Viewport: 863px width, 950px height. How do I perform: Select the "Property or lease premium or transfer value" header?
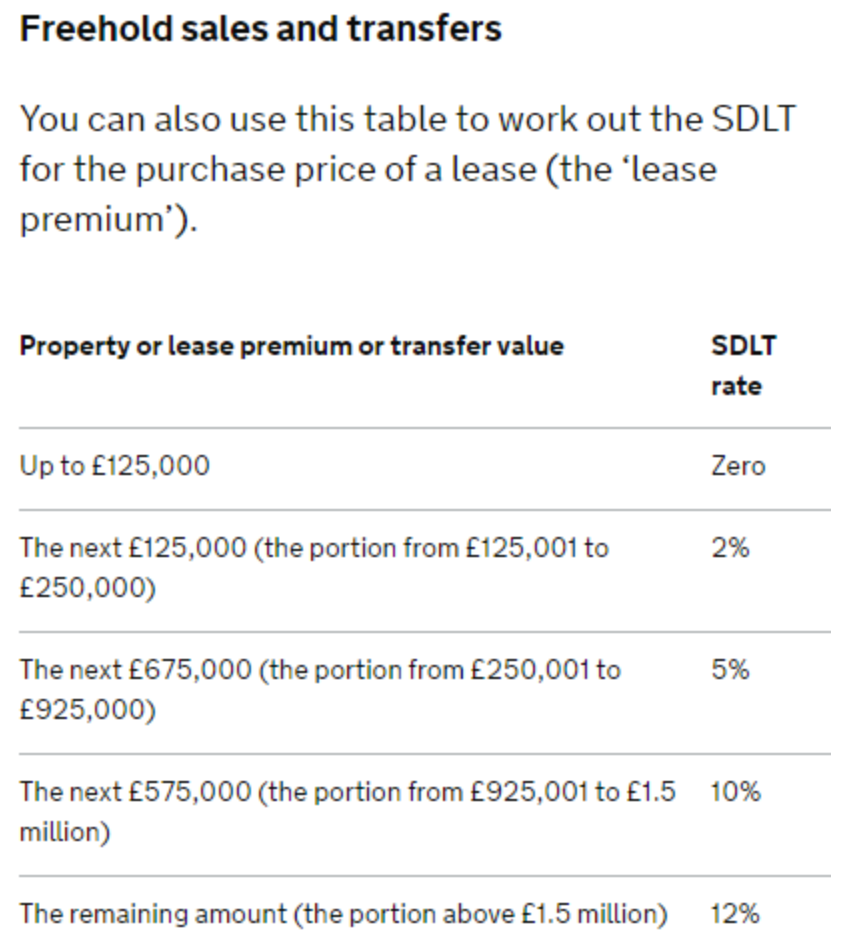(x=292, y=346)
